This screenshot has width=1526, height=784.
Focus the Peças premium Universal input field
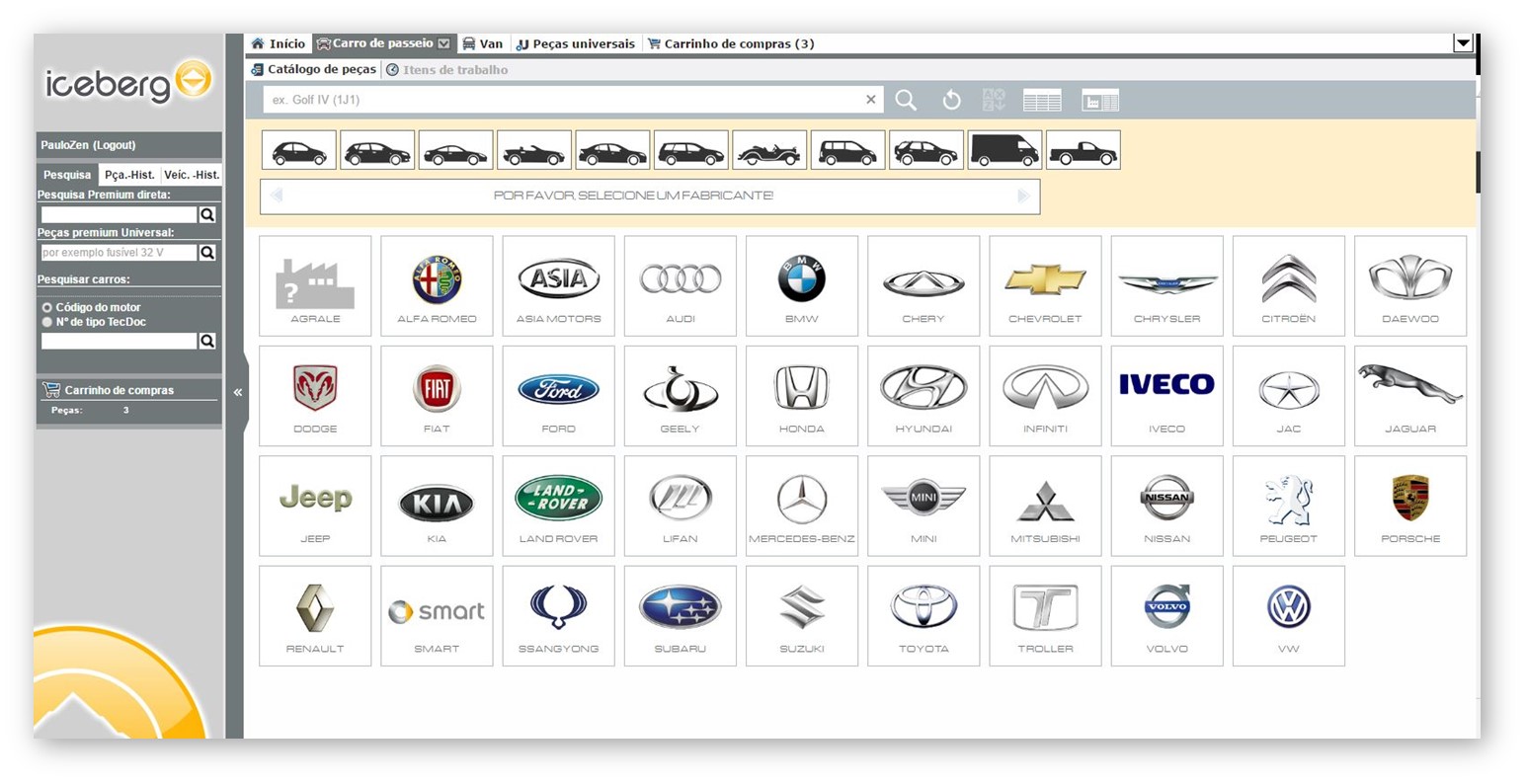click(x=119, y=253)
